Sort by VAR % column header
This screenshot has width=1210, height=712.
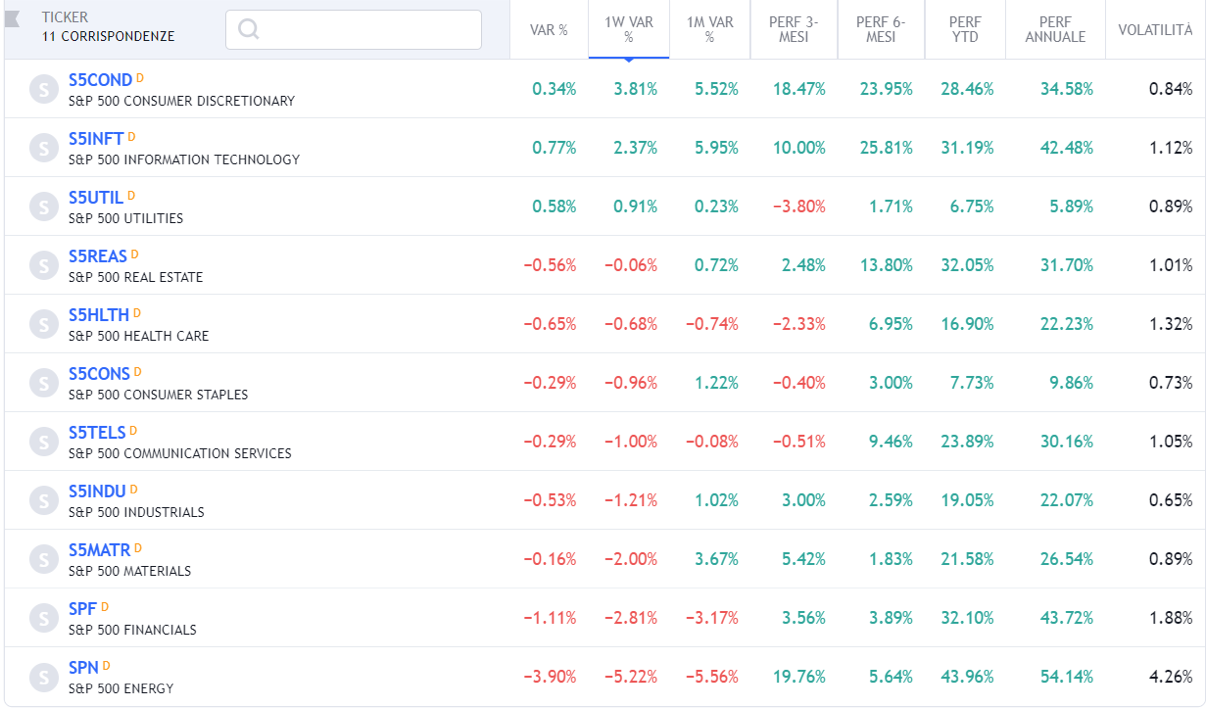pos(548,30)
